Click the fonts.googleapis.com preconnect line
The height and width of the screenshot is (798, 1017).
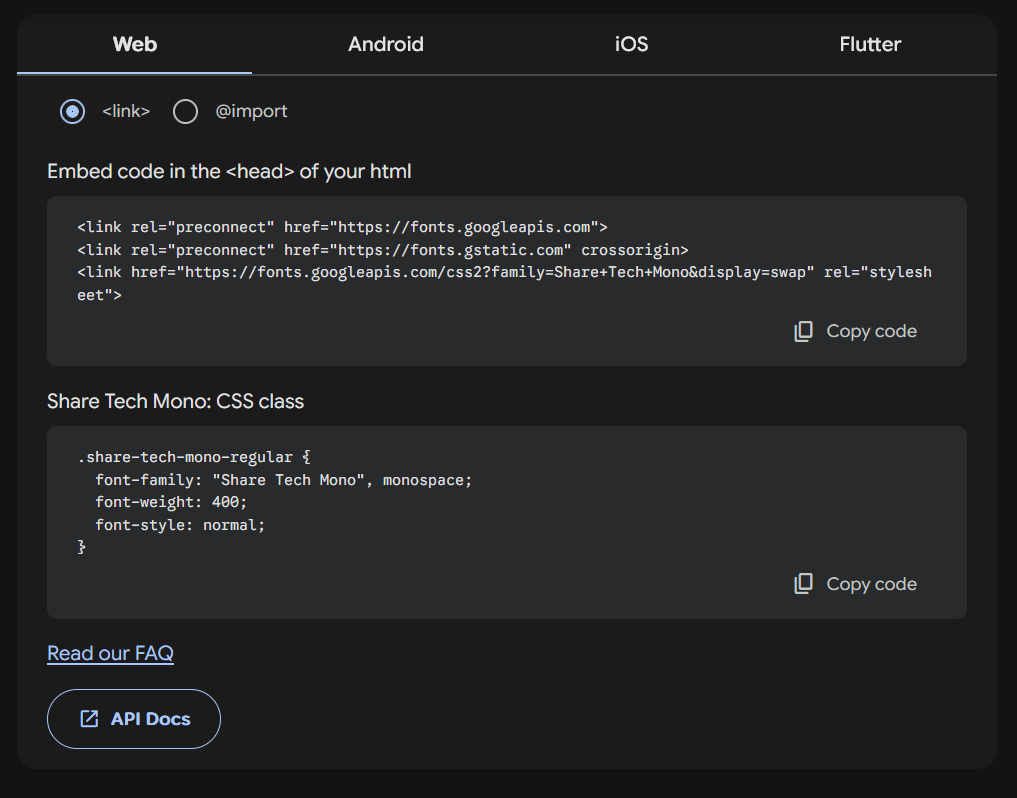[x=342, y=227]
